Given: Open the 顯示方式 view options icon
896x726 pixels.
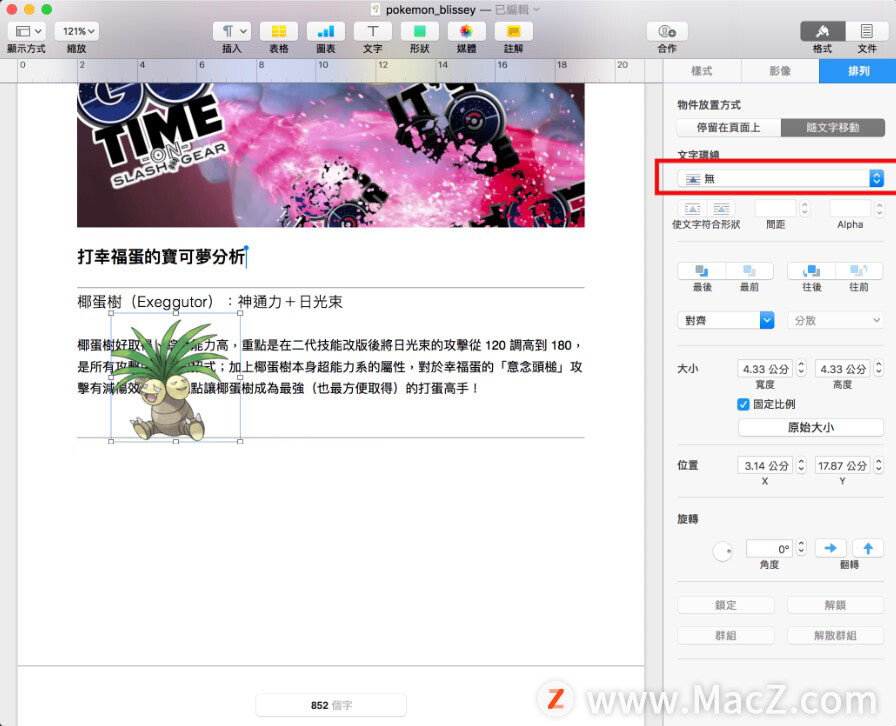Looking at the screenshot, I should coord(27,31).
